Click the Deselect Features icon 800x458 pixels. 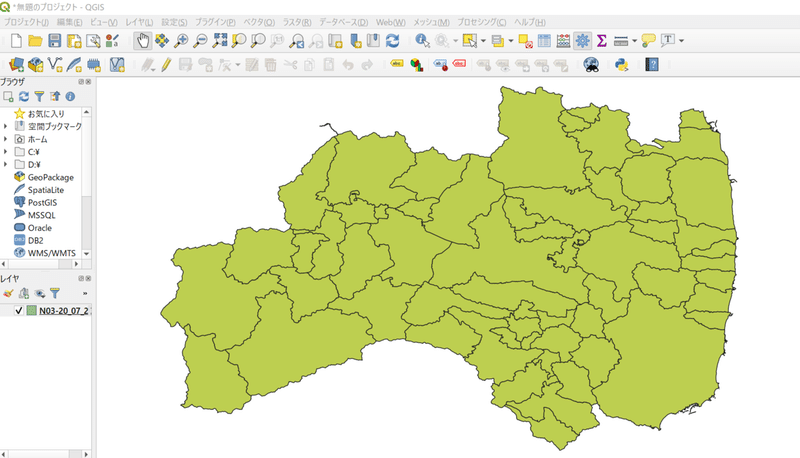click(x=526, y=41)
